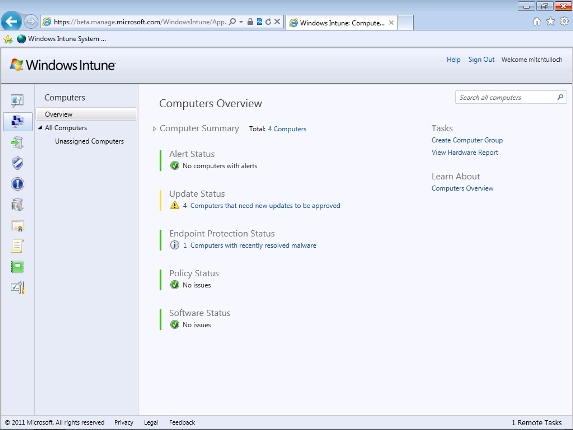This screenshot has width=573, height=430.
Task: Open the address bar dropdown arrow
Action: 241,22
